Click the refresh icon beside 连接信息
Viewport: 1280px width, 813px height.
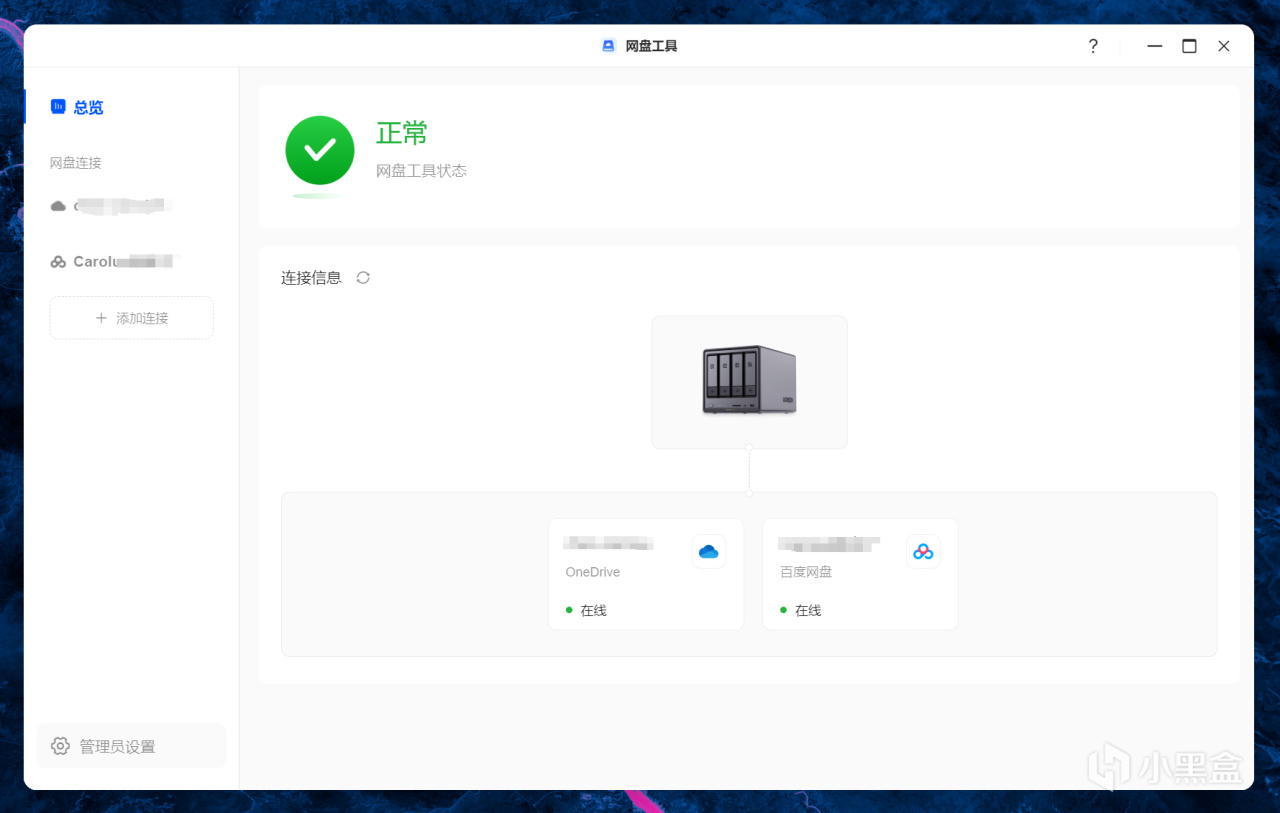coord(363,278)
